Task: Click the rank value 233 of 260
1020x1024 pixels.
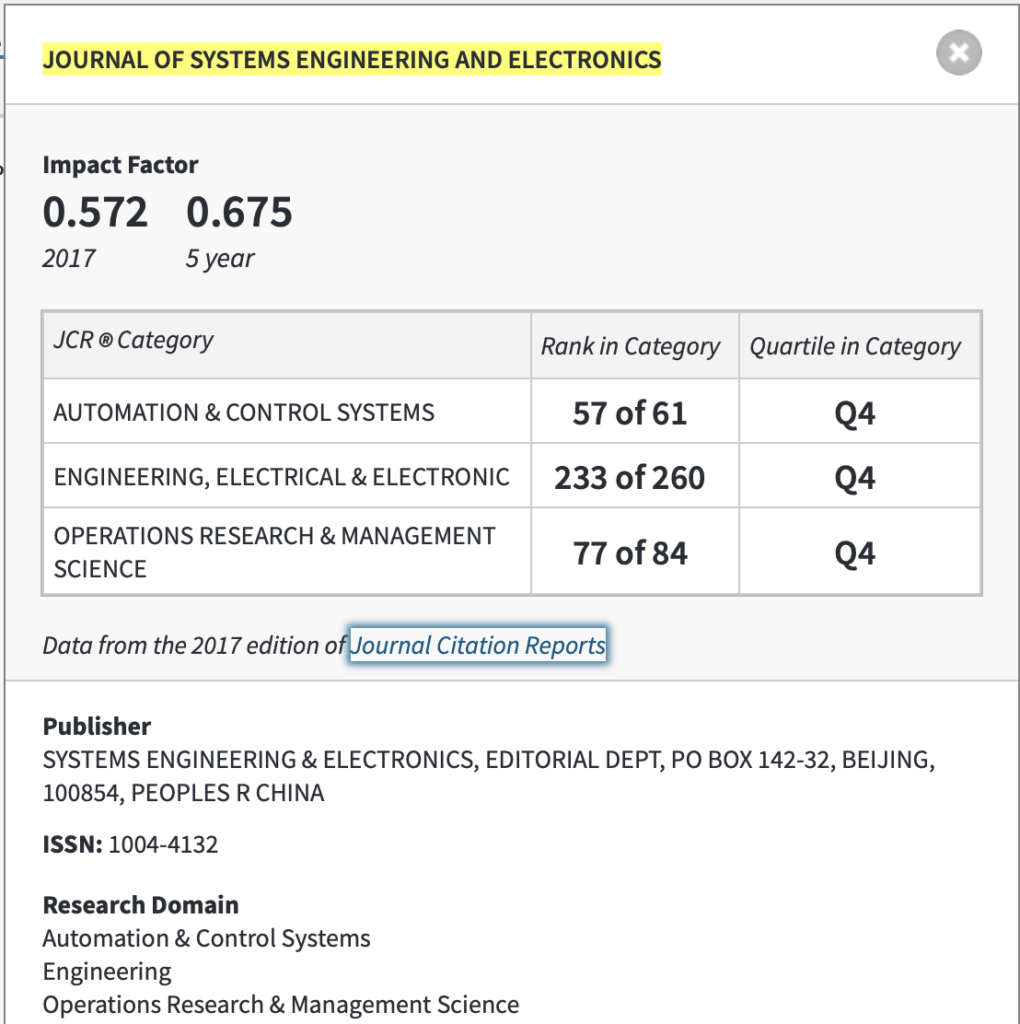Action: pyautogui.click(x=630, y=478)
